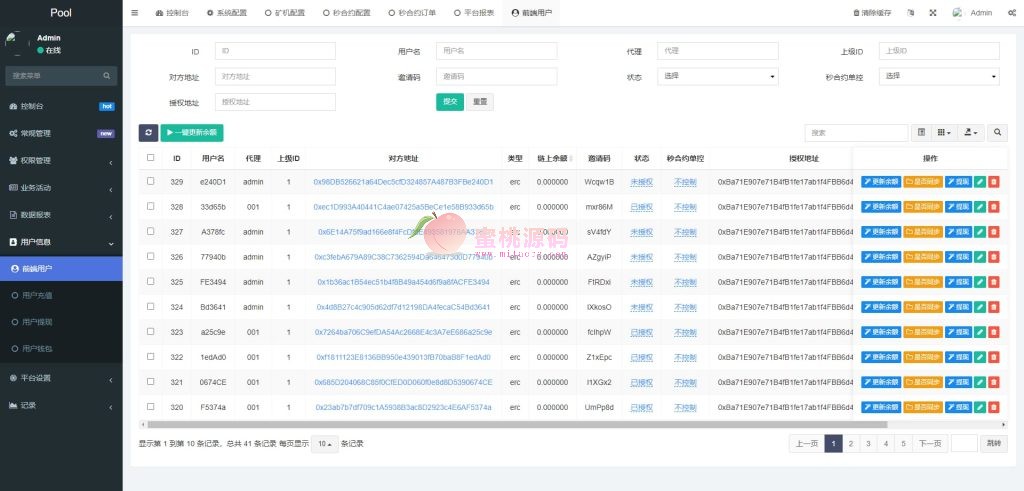This screenshot has height=491, width=1024.
Task: Click the magnifier search icon beside table toolbar
Action: point(997,132)
